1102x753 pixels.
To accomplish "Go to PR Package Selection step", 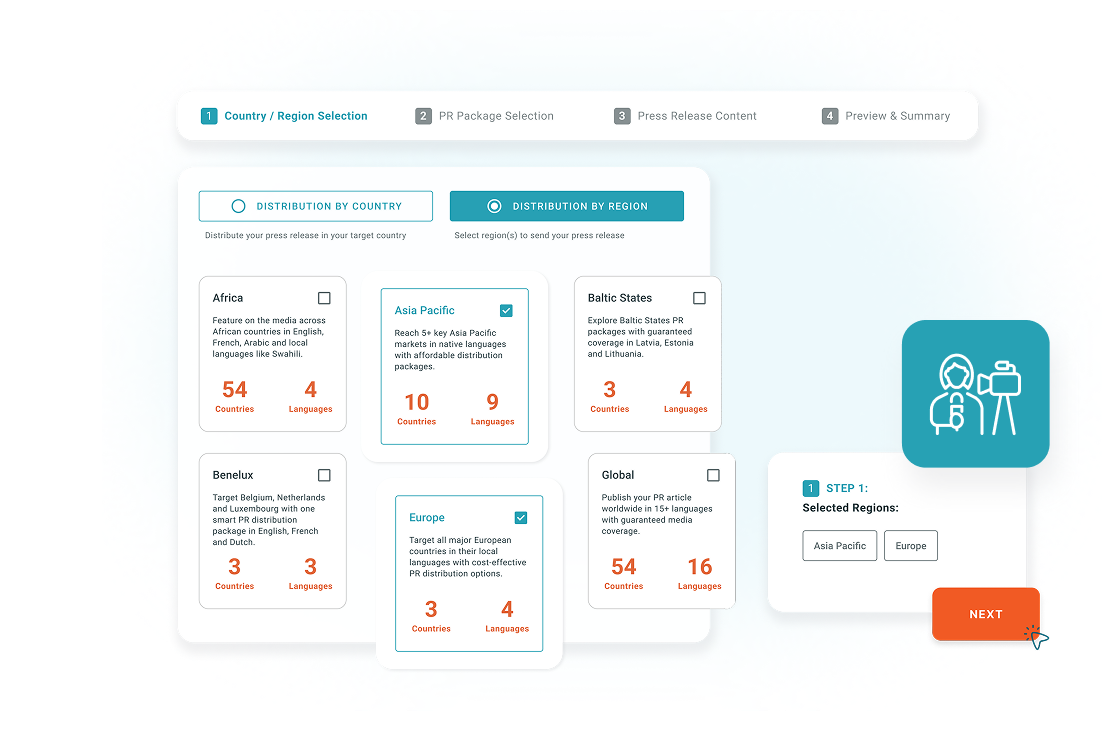I will [x=495, y=116].
